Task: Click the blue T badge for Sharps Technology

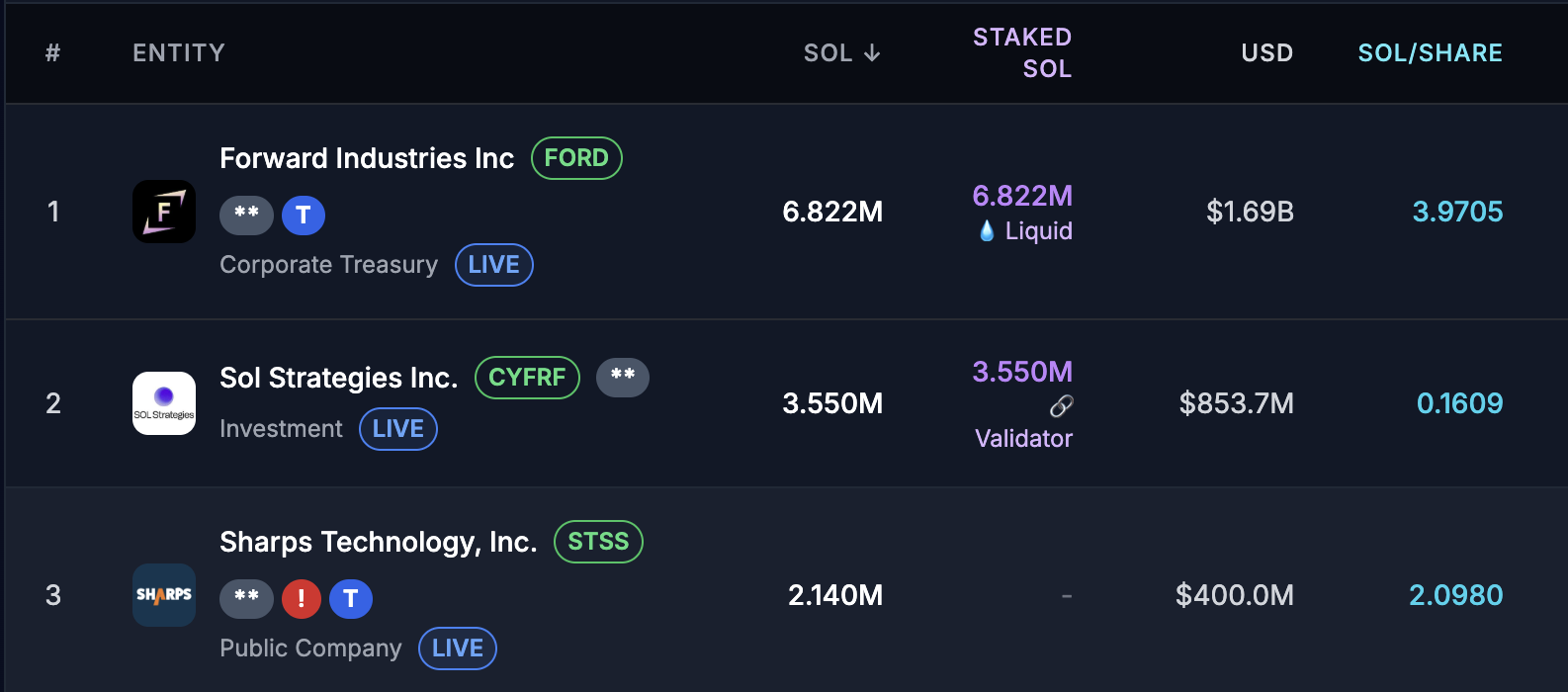Action: click(x=350, y=598)
